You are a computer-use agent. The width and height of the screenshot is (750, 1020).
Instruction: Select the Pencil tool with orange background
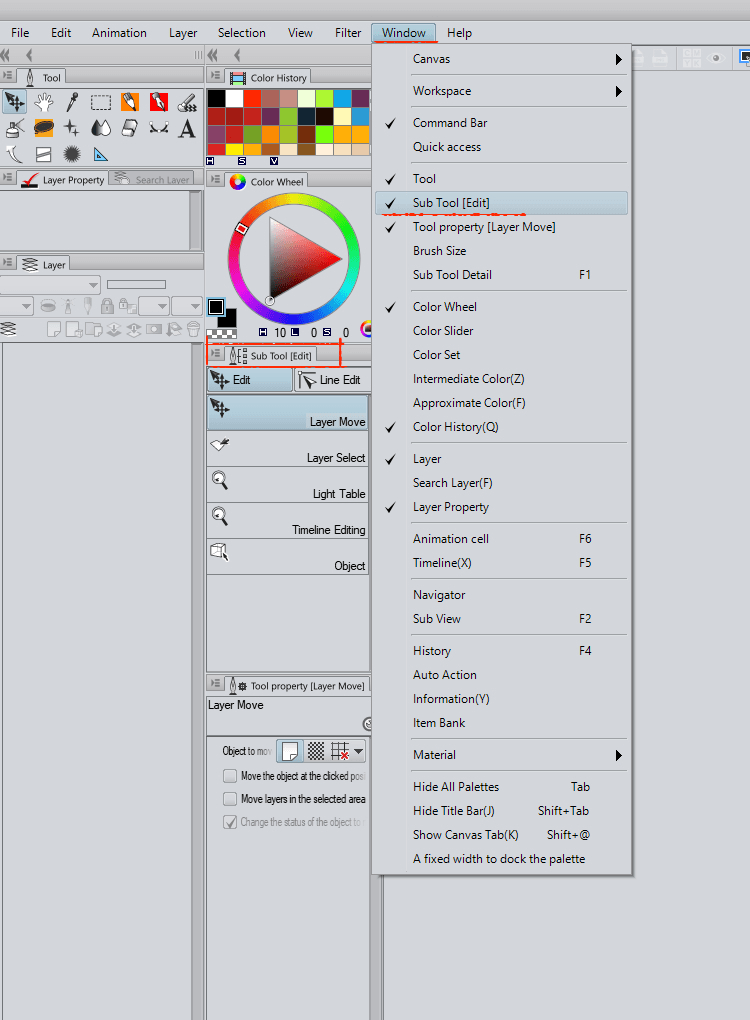click(x=129, y=102)
